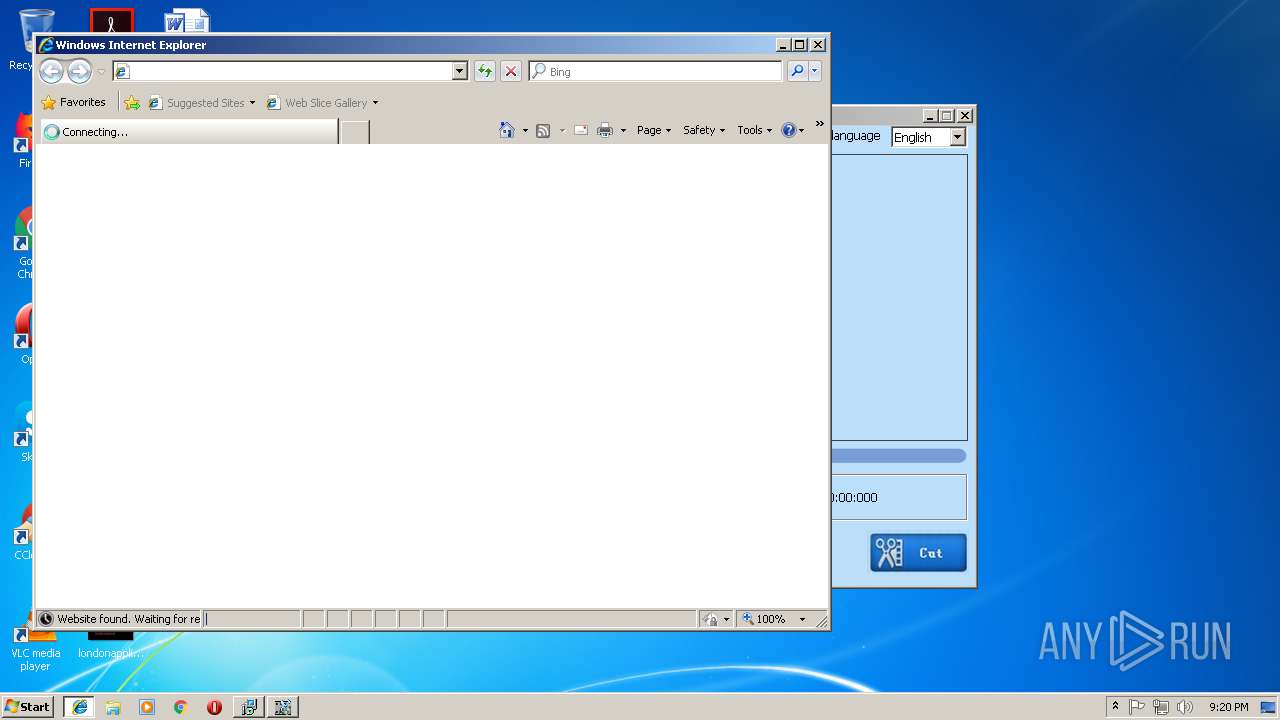Refresh the page with green arrows icon
Image resolution: width=1280 pixels, height=720 pixels.
point(485,71)
